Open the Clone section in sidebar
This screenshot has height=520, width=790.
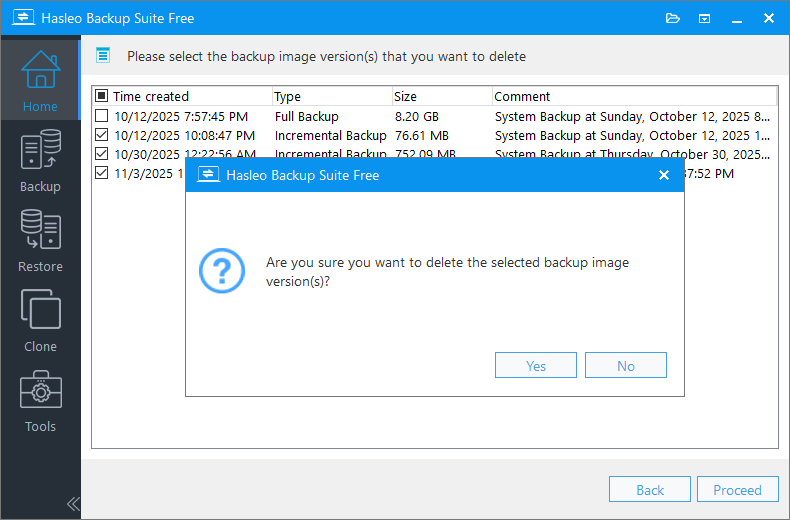[40, 320]
